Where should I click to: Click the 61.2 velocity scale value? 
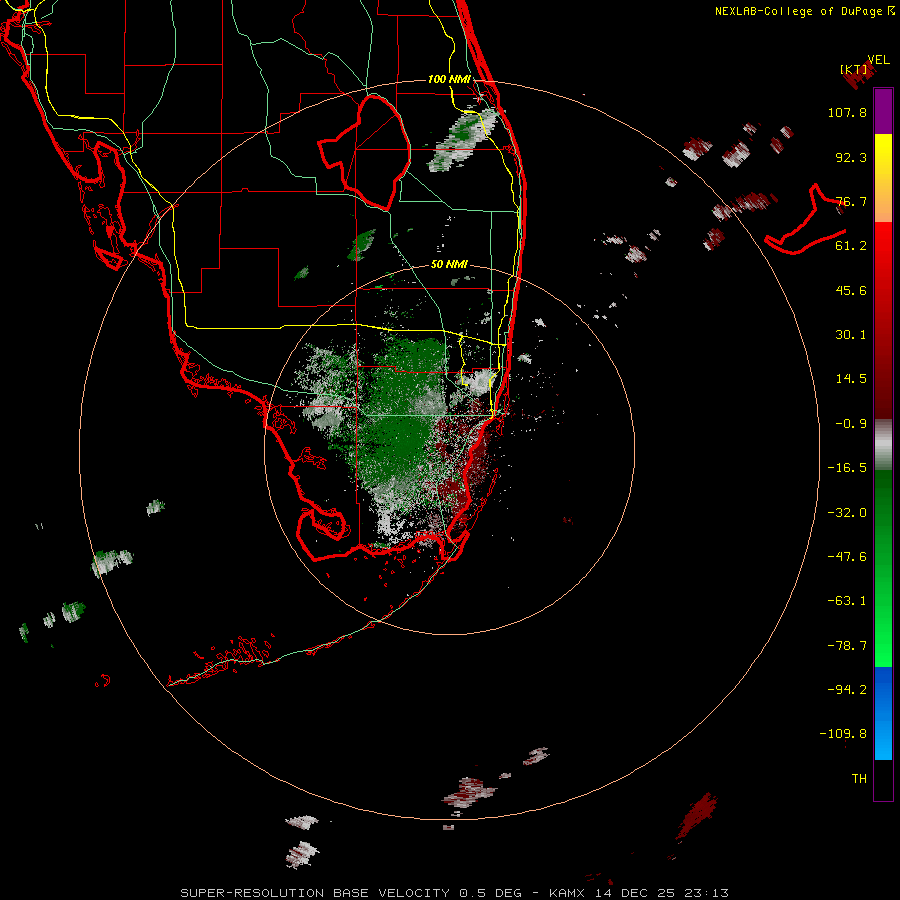pos(851,246)
